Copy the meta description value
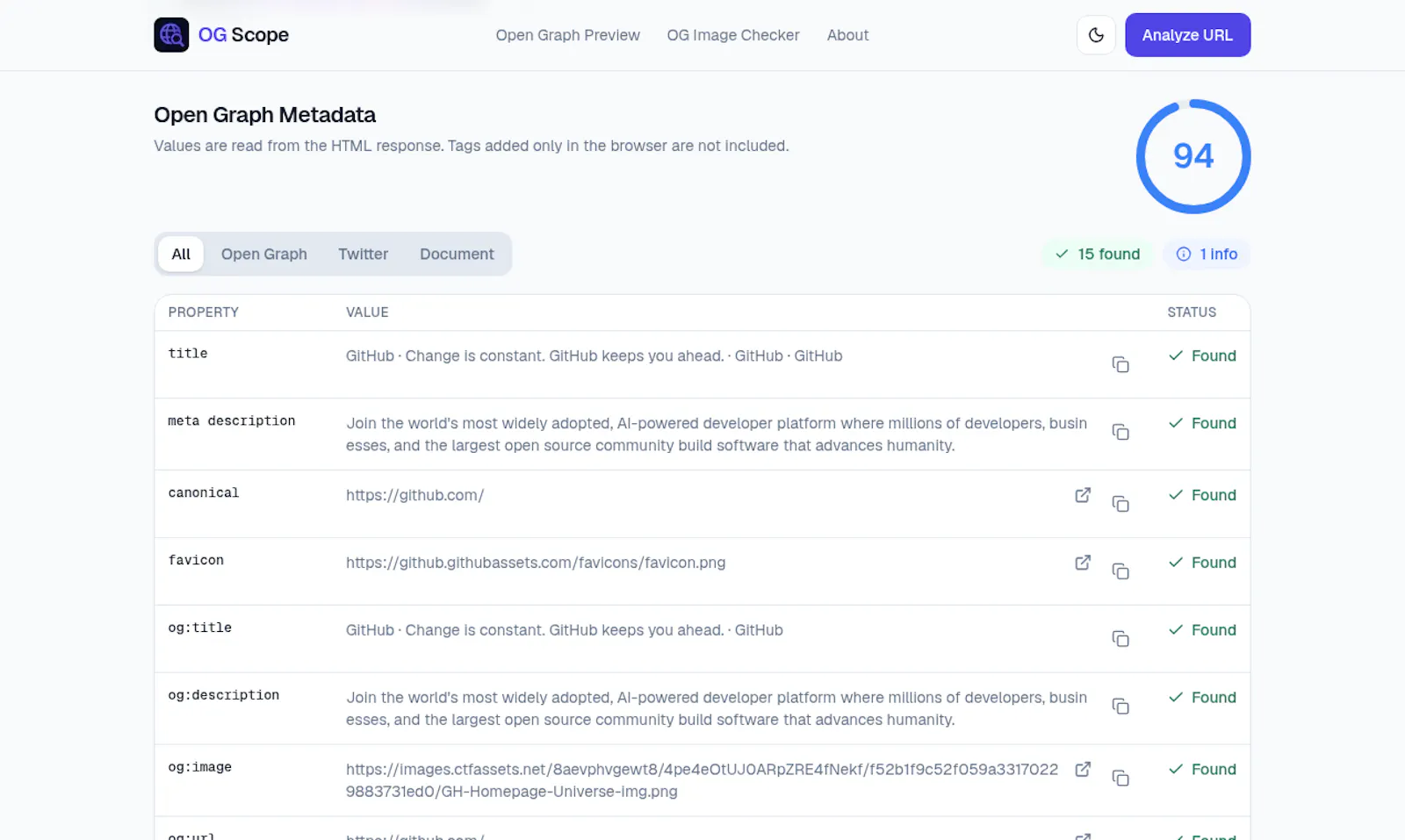 (1120, 432)
